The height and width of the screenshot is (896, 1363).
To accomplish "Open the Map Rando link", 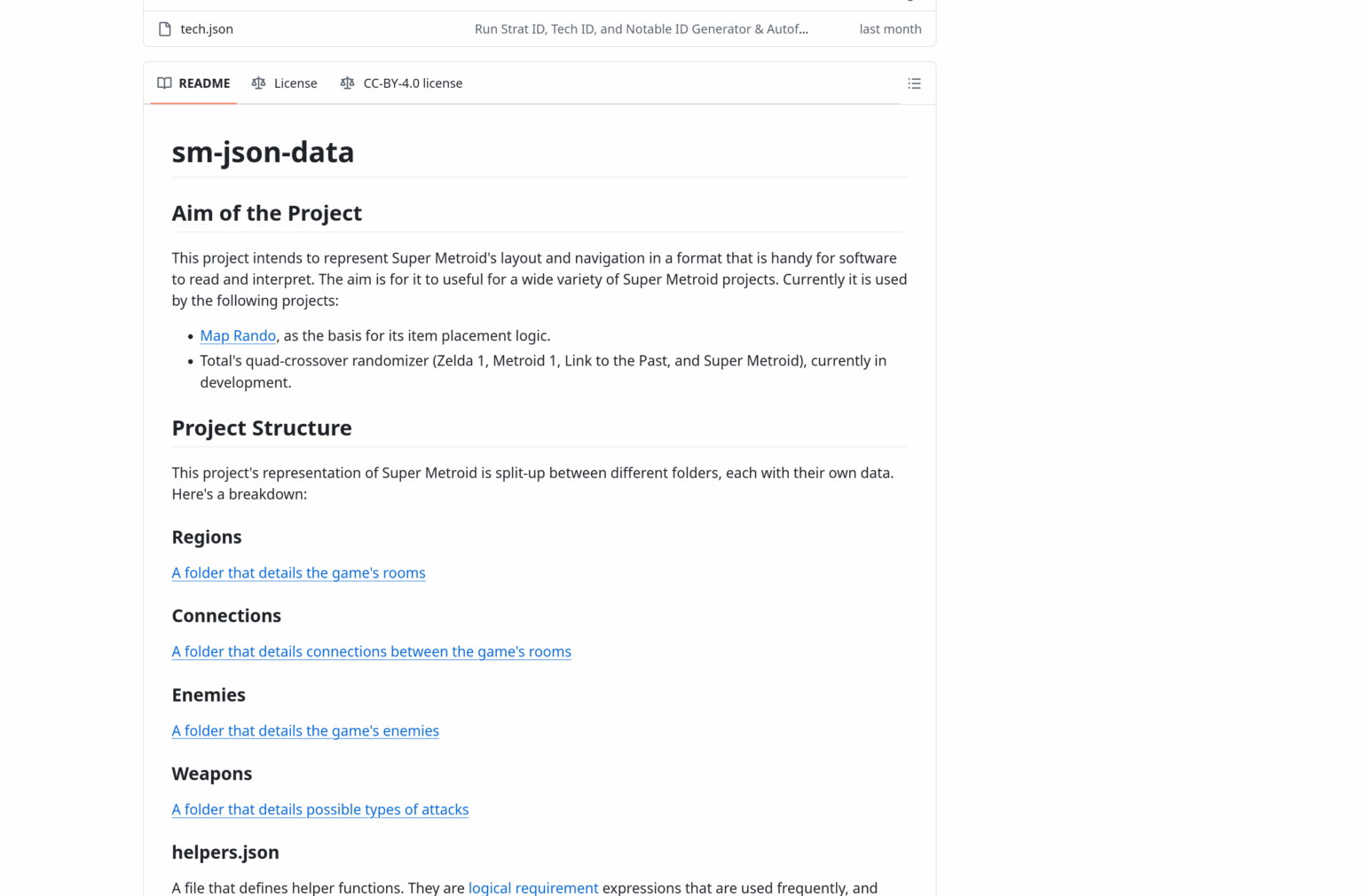I will click(238, 335).
